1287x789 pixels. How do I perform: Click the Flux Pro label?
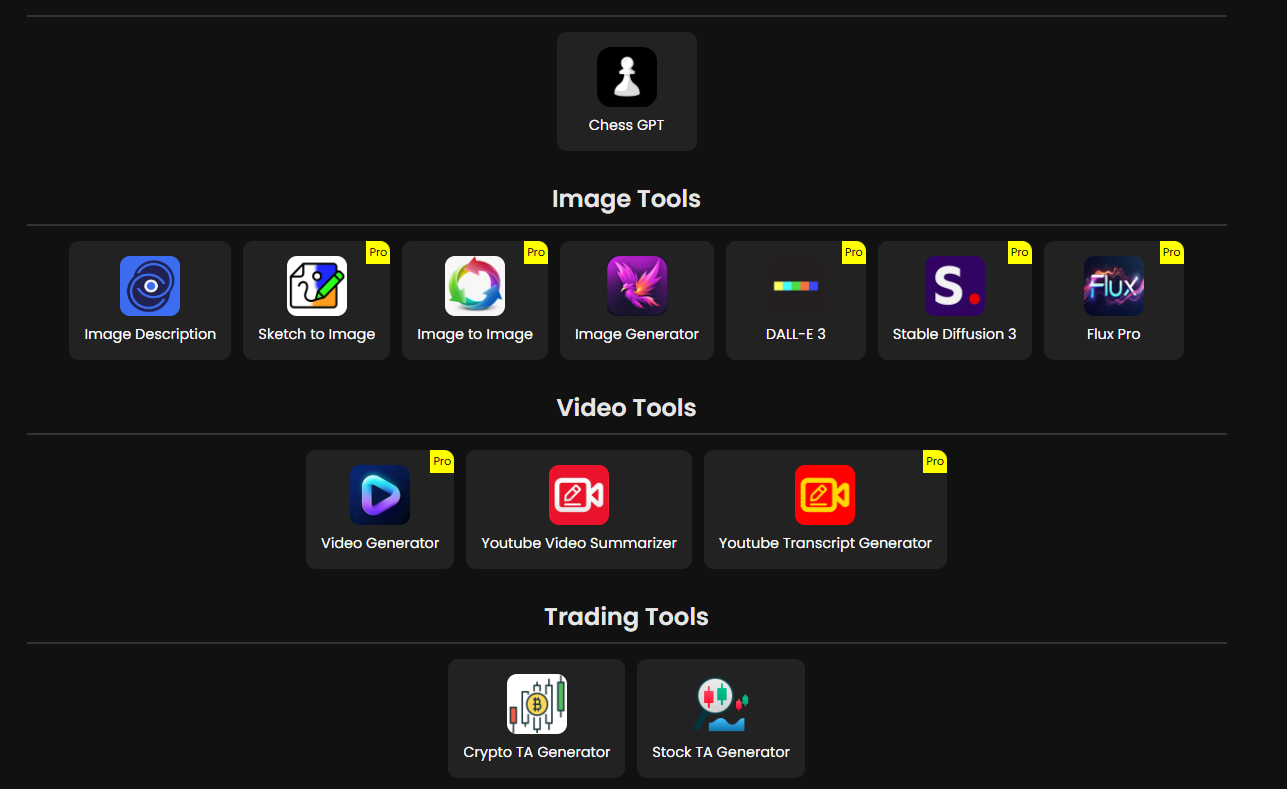1114,335
